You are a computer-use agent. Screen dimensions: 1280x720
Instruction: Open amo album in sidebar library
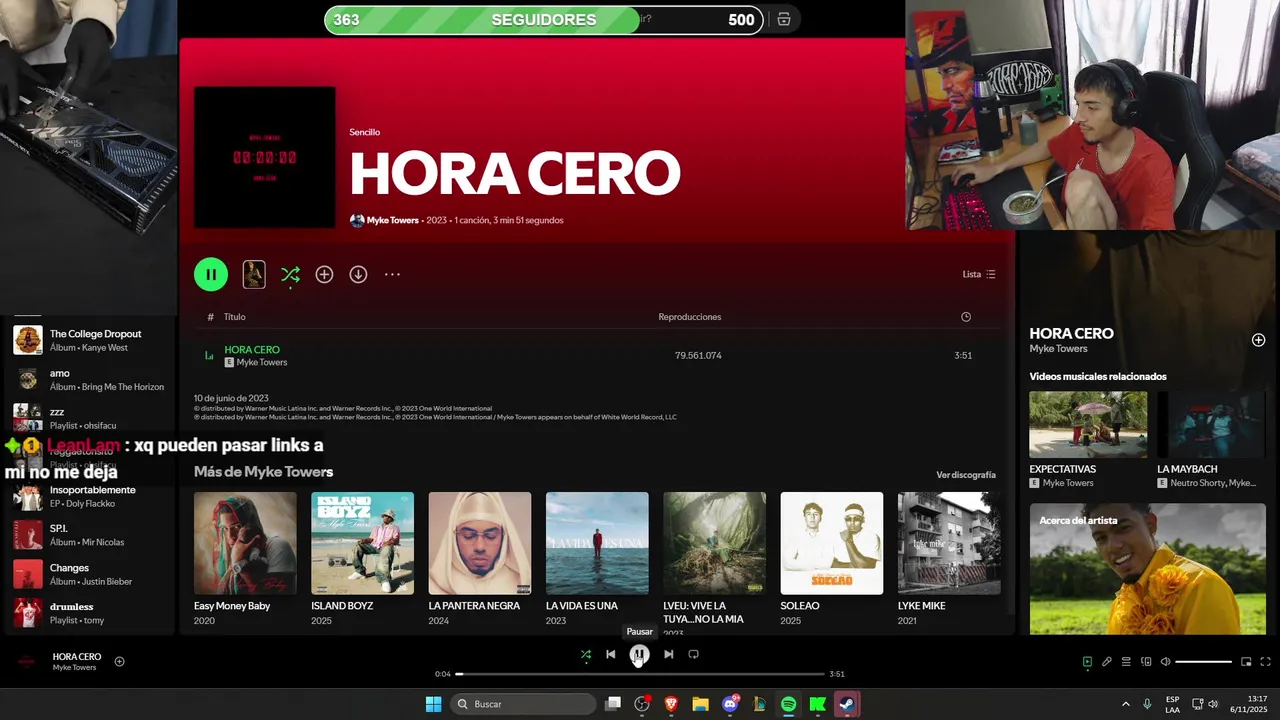tap(90, 379)
